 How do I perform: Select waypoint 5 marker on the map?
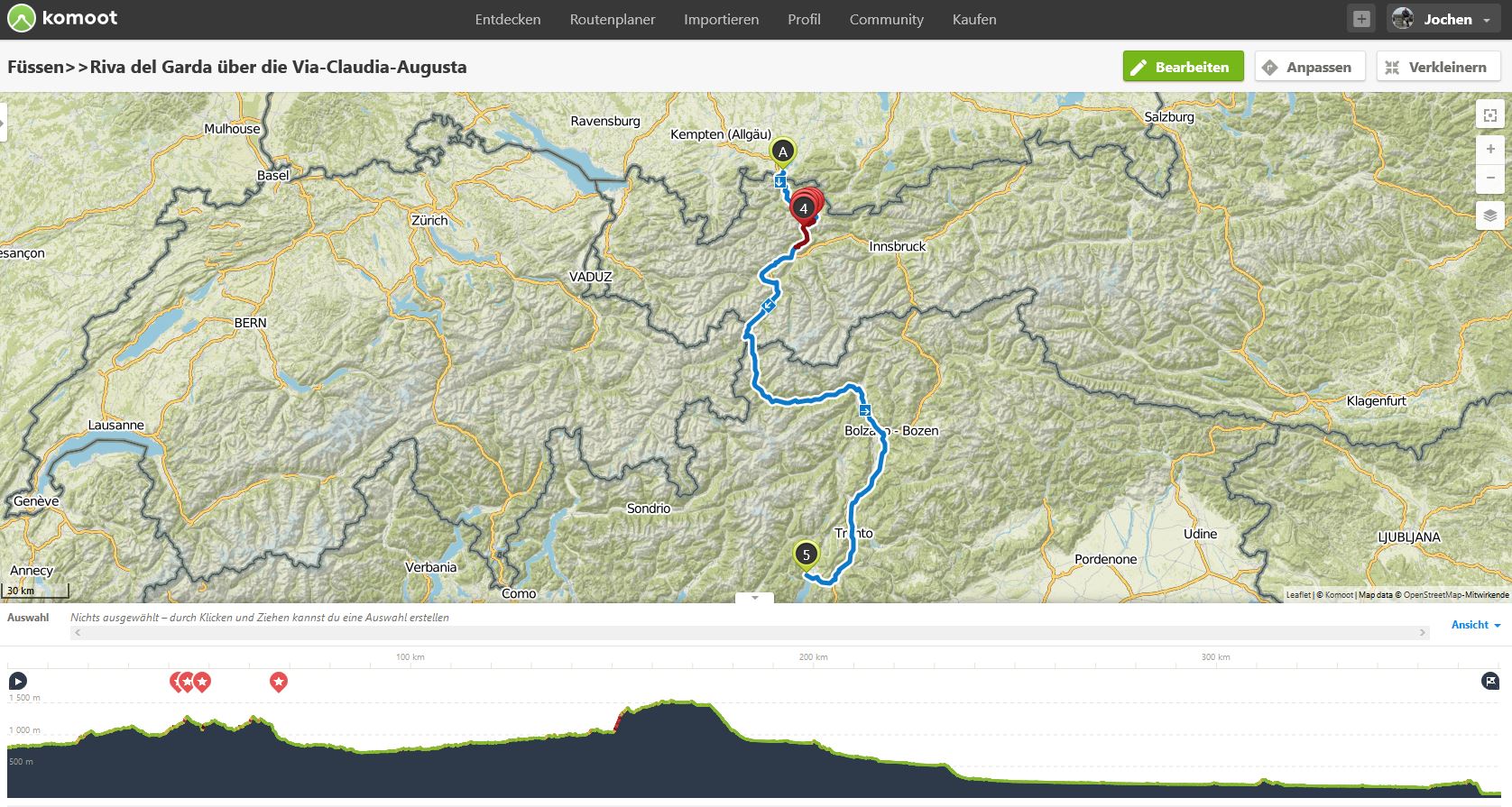coord(806,555)
